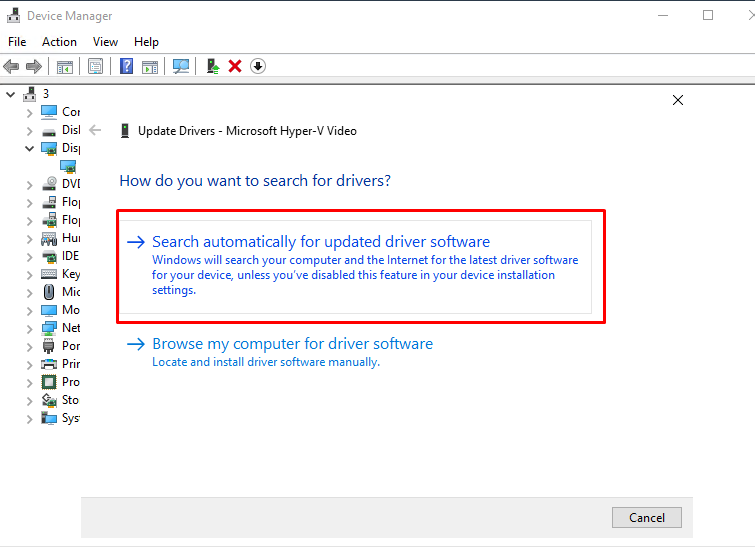755x548 pixels.
Task: Expand the Print queues category chevron
Action: 29,365
